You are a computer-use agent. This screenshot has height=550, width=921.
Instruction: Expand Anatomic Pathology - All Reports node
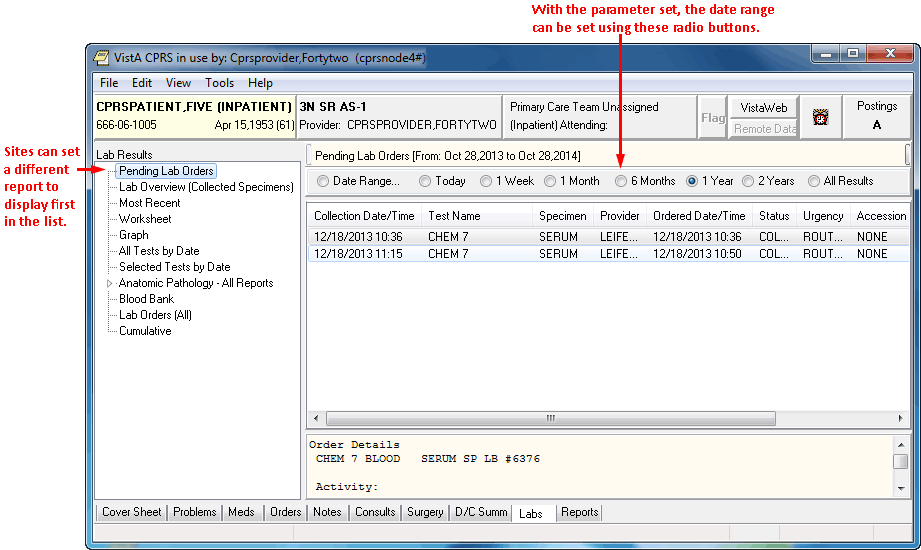coord(109,283)
